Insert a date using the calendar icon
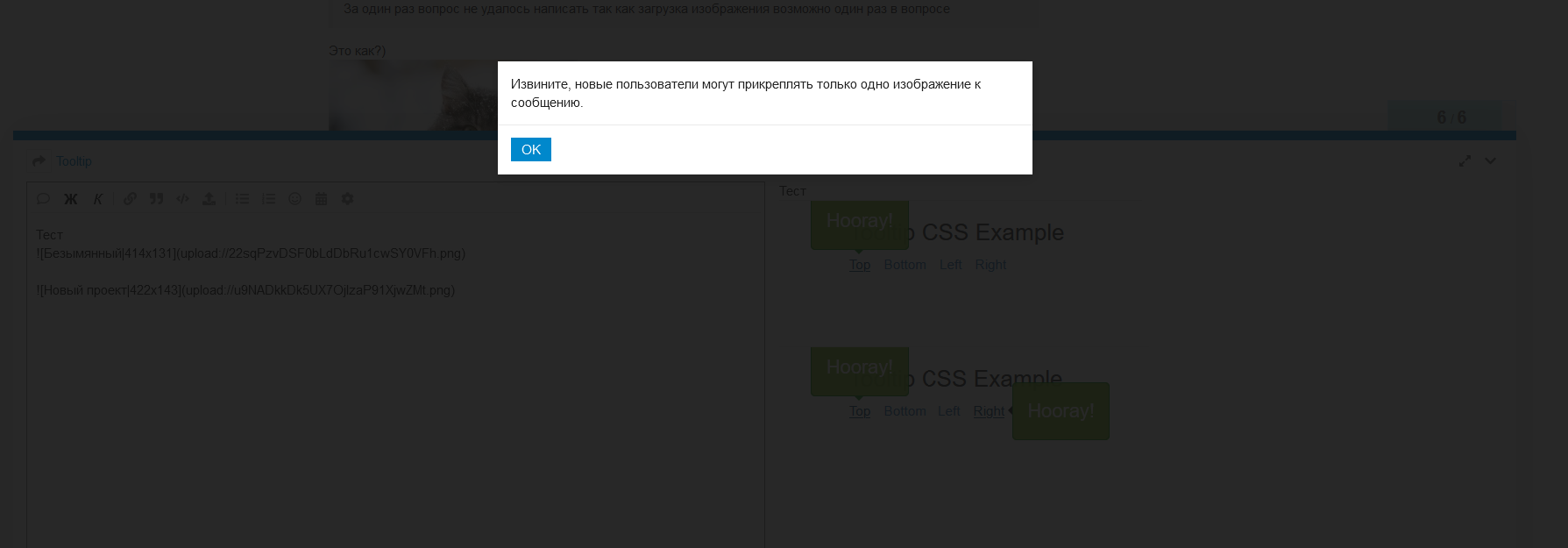Image resolution: width=1568 pixels, height=548 pixels. pos(321,199)
